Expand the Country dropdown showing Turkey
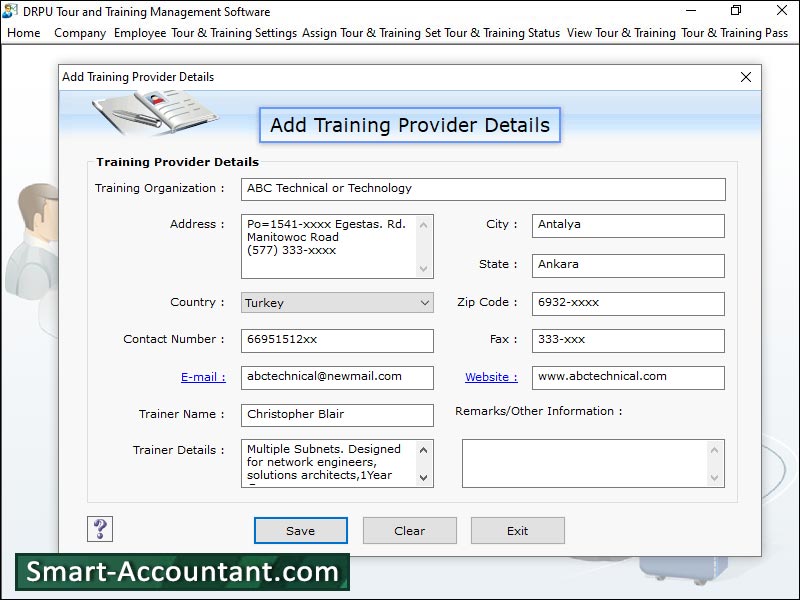800x600 pixels. pos(424,302)
